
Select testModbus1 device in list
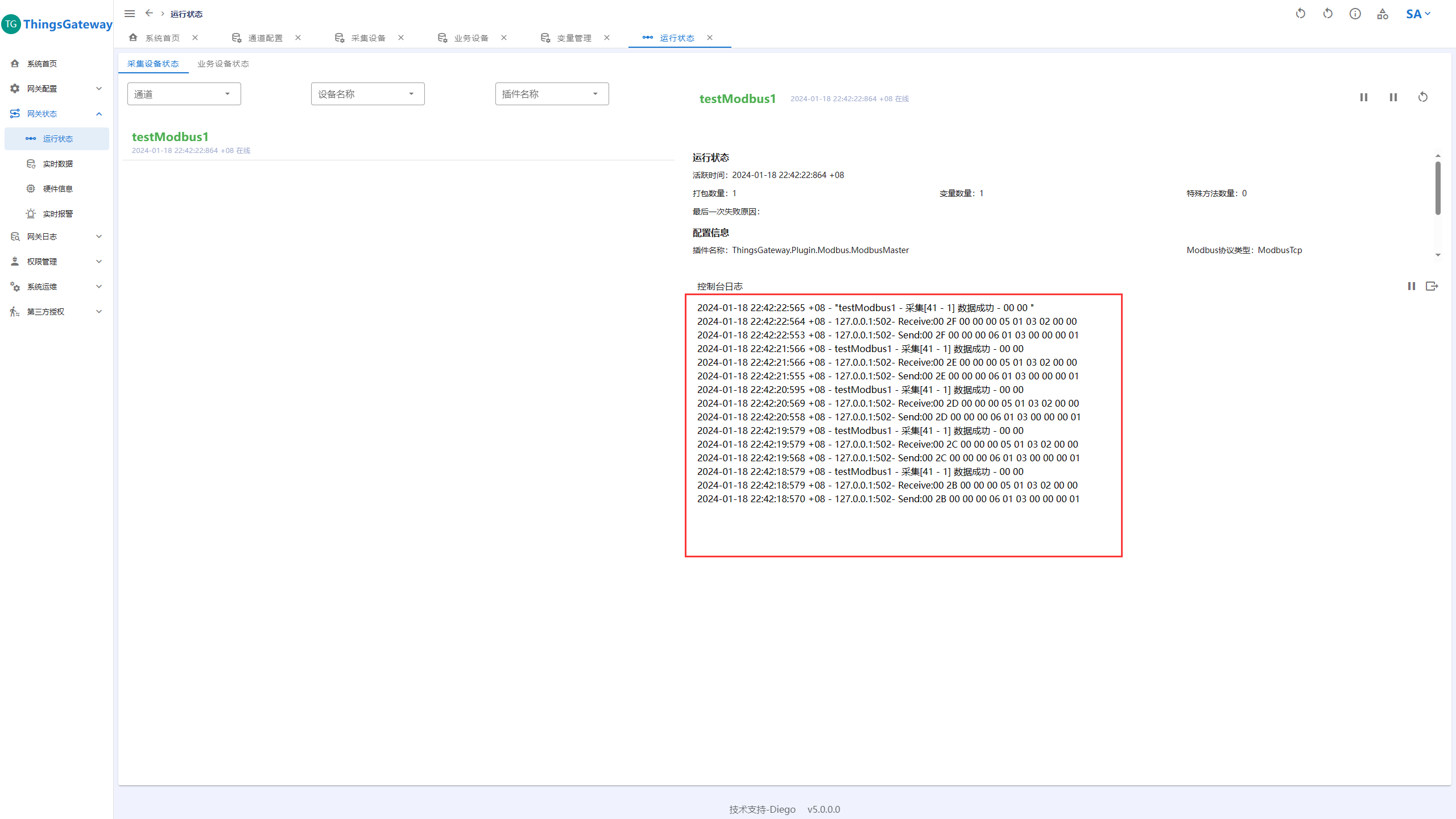point(170,137)
